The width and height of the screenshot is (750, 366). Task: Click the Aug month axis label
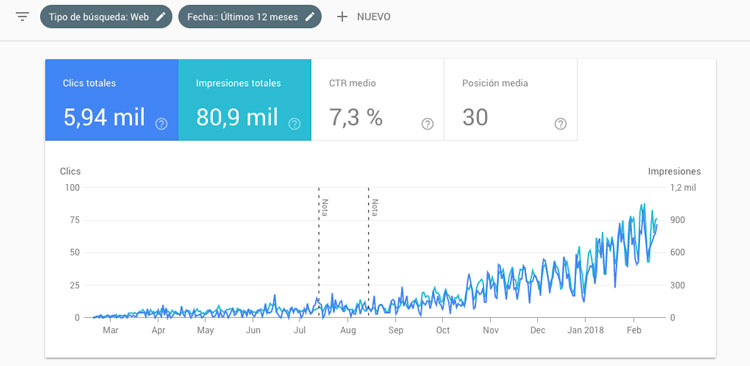click(348, 330)
